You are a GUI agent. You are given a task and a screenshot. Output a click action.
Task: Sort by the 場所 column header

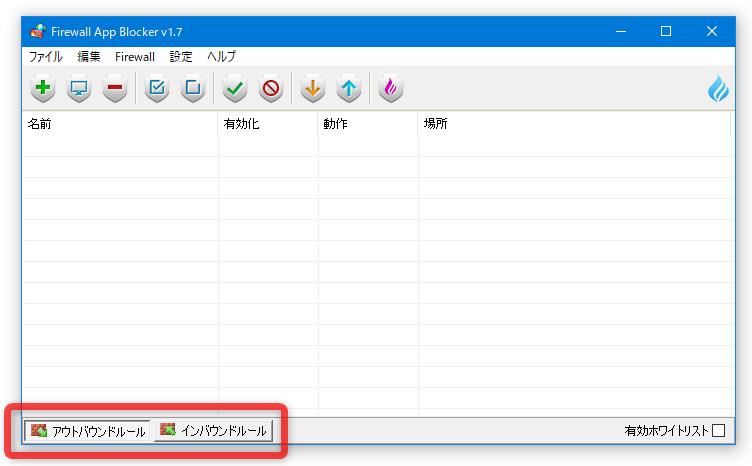click(574, 124)
